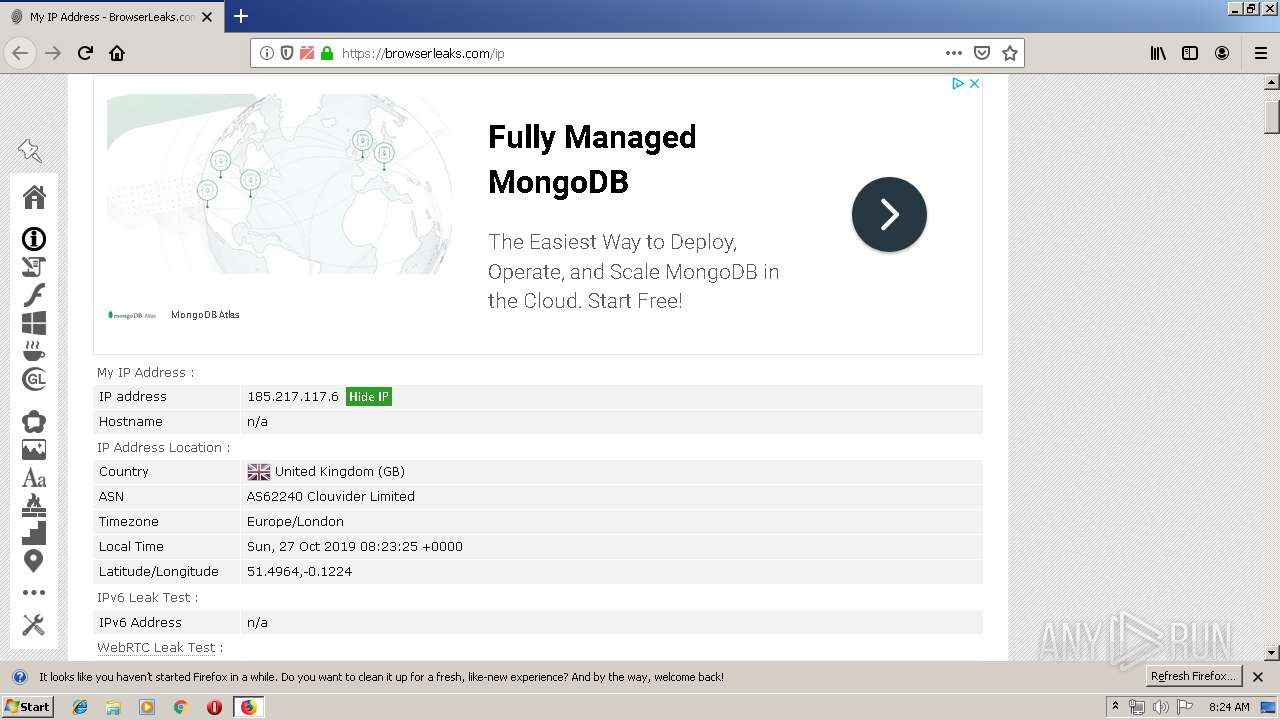Open Windows Explorer folder from taskbar
Viewport: 1280px width, 720px height.
pyautogui.click(x=113, y=707)
